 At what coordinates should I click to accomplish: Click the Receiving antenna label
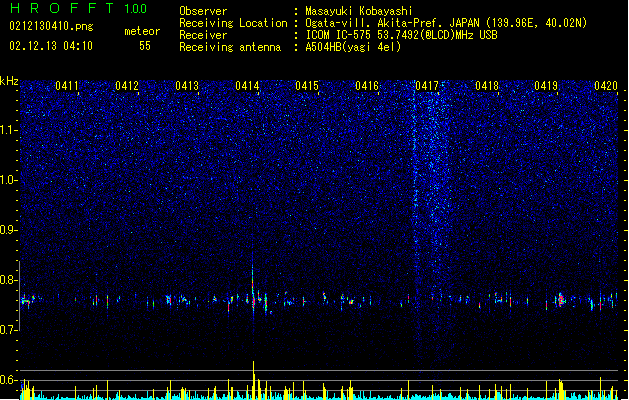tap(230, 47)
